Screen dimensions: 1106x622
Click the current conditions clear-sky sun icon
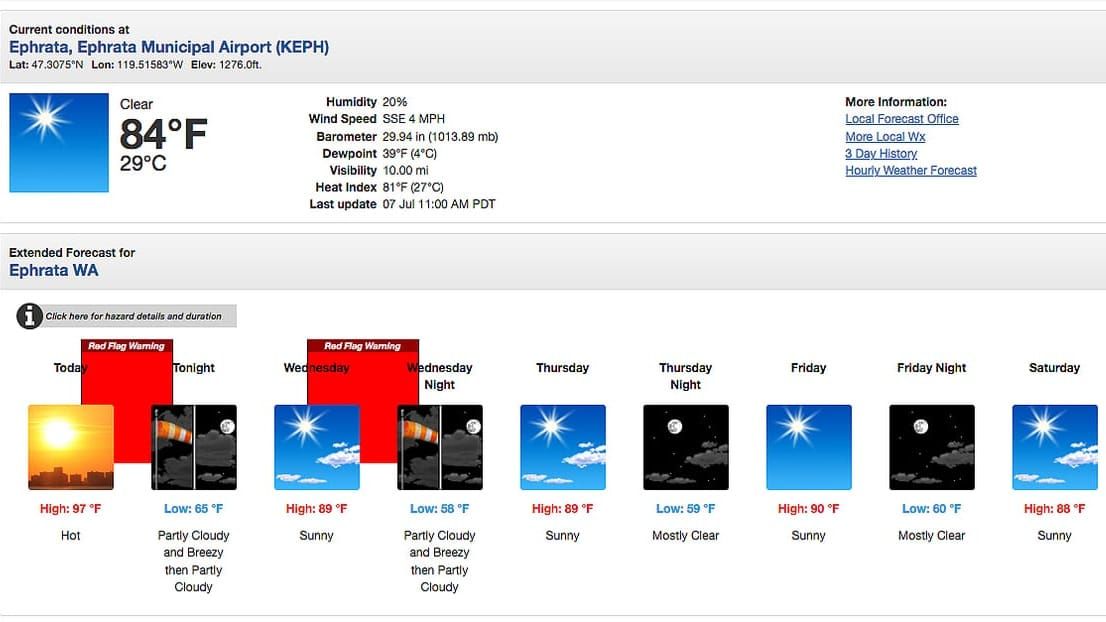(59, 142)
